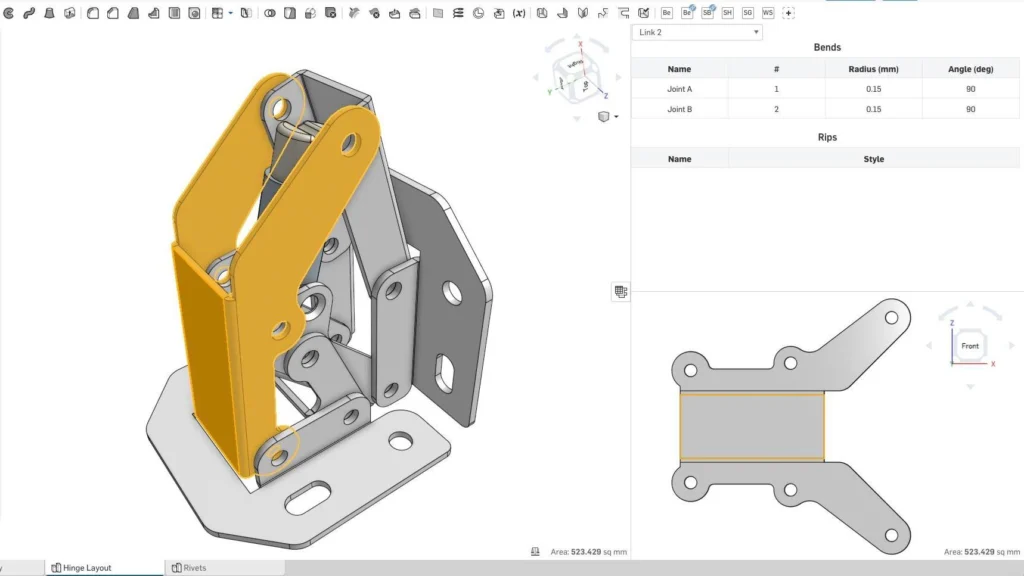Click Joint A radius value cell
The width and height of the screenshot is (1024, 576).
click(x=873, y=89)
